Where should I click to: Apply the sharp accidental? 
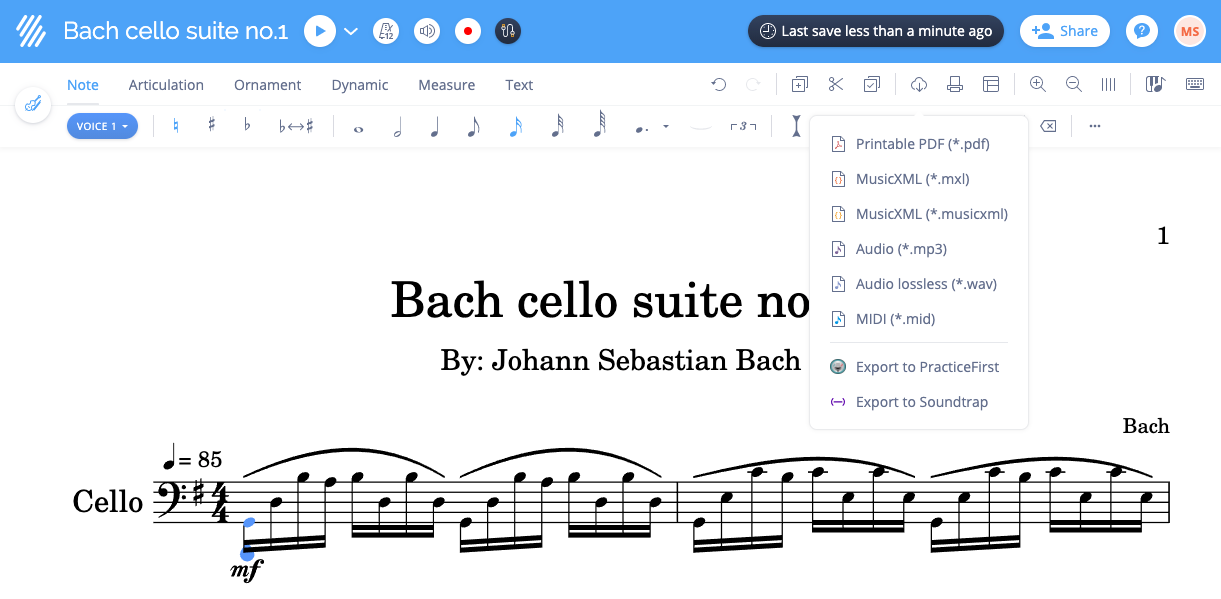point(212,126)
